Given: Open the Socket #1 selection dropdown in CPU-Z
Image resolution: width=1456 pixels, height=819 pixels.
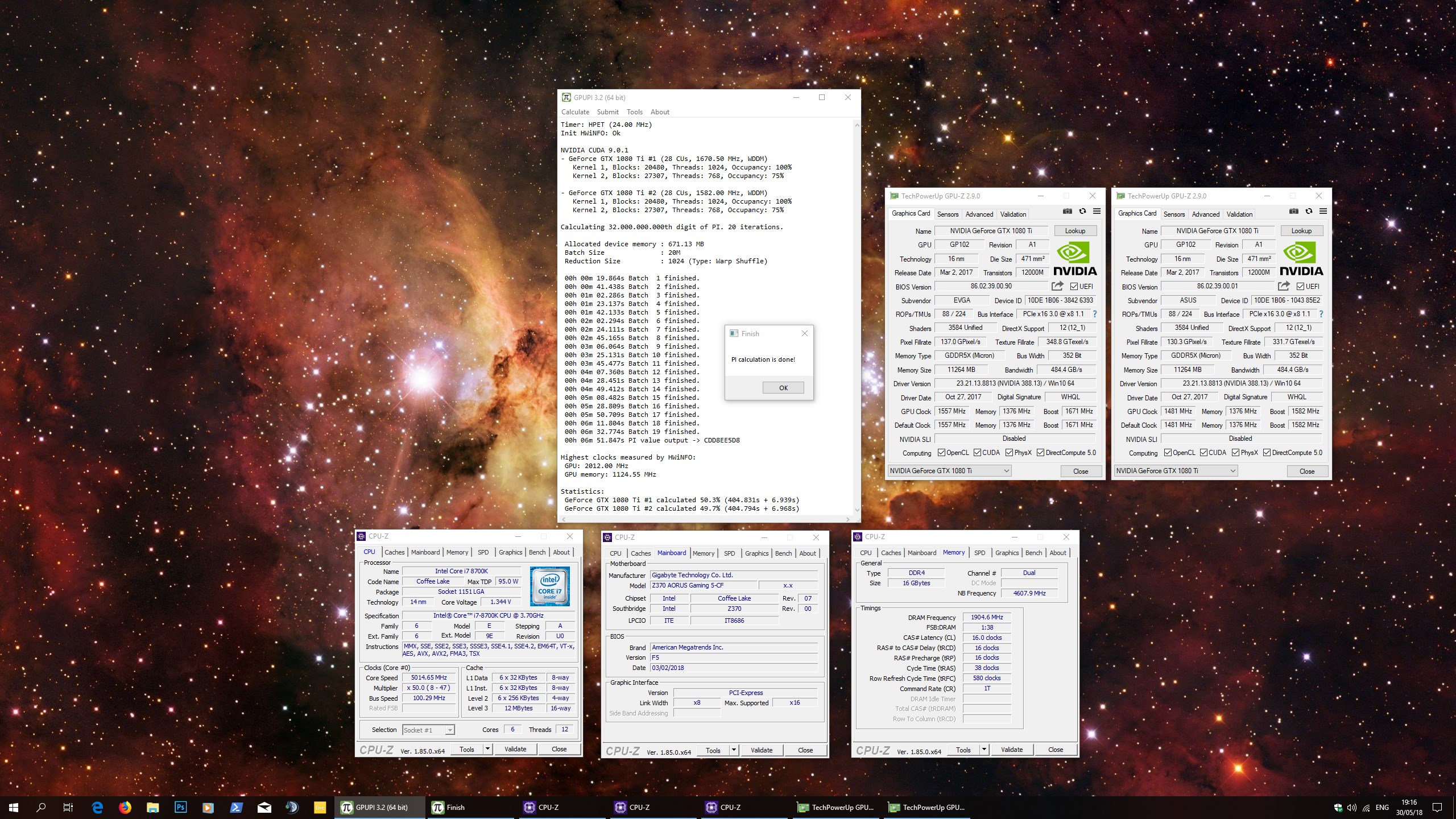Looking at the screenshot, I should (x=428, y=730).
